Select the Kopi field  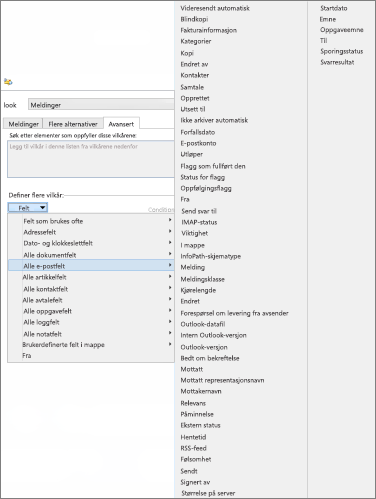(x=187, y=53)
